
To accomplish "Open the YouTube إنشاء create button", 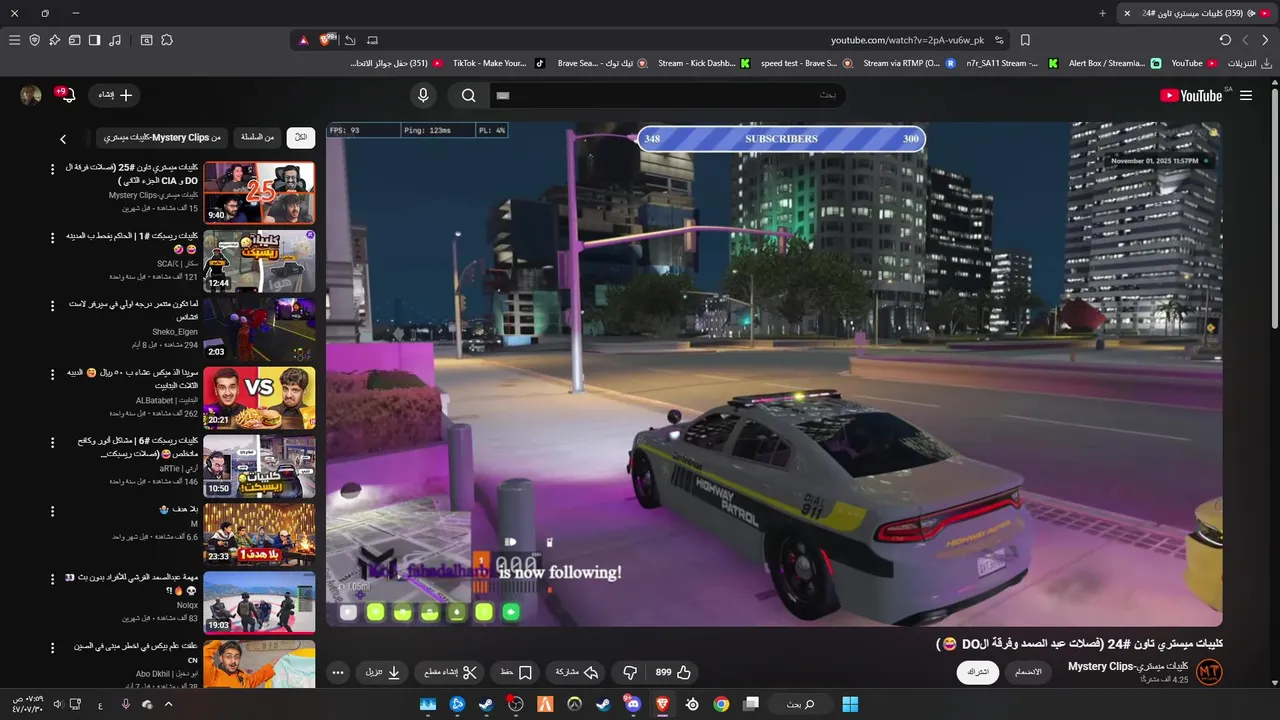I will tap(114, 95).
